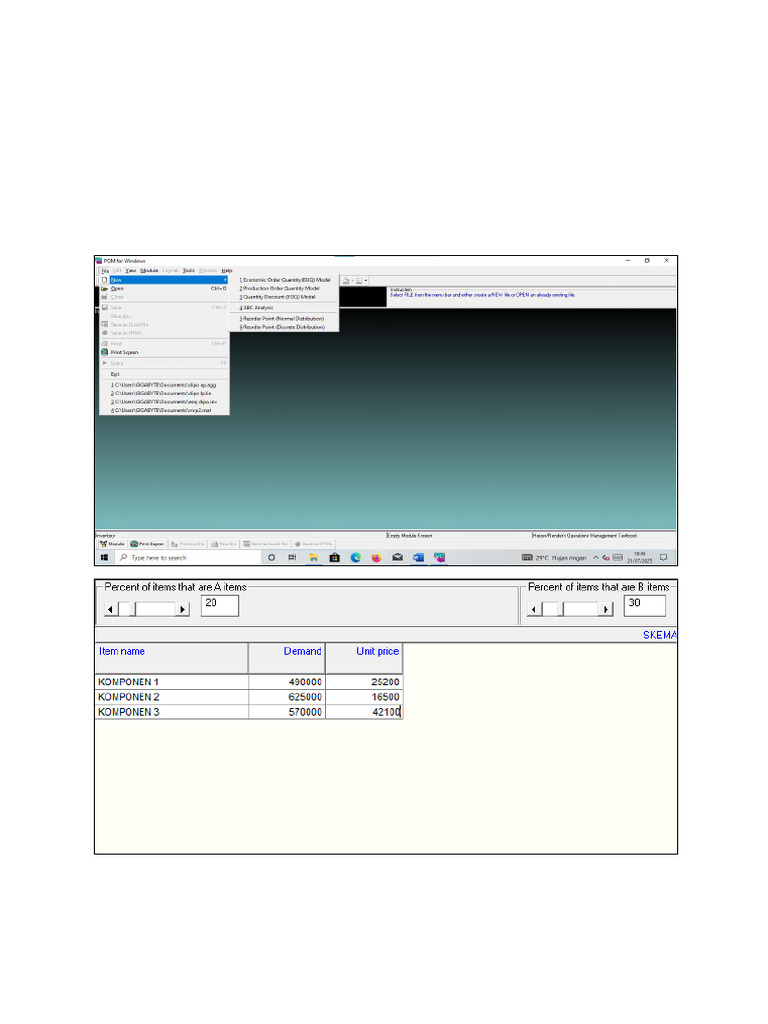Select the KOMPONEN 1 row name cell
Image resolution: width=768 pixels, height=1024 pixels.
pyautogui.click(x=171, y=682)
